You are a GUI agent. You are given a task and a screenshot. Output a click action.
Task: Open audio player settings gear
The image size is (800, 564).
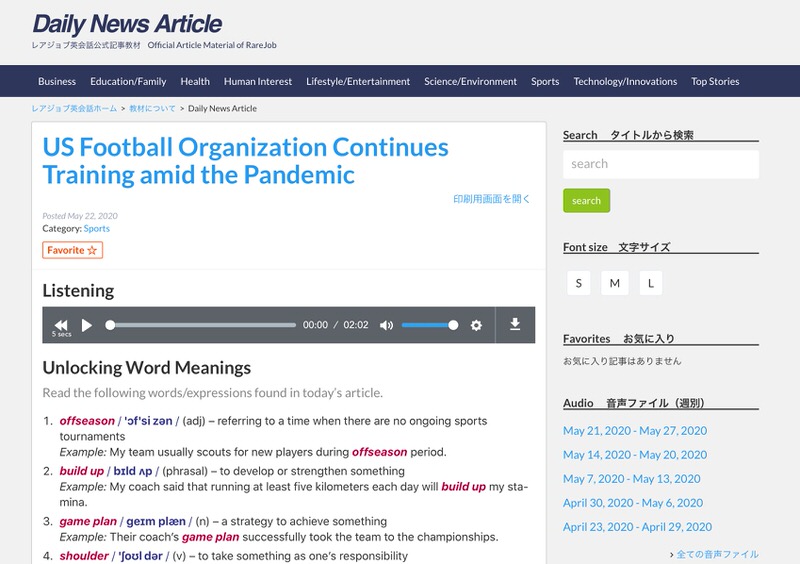[x=476, y=325]
